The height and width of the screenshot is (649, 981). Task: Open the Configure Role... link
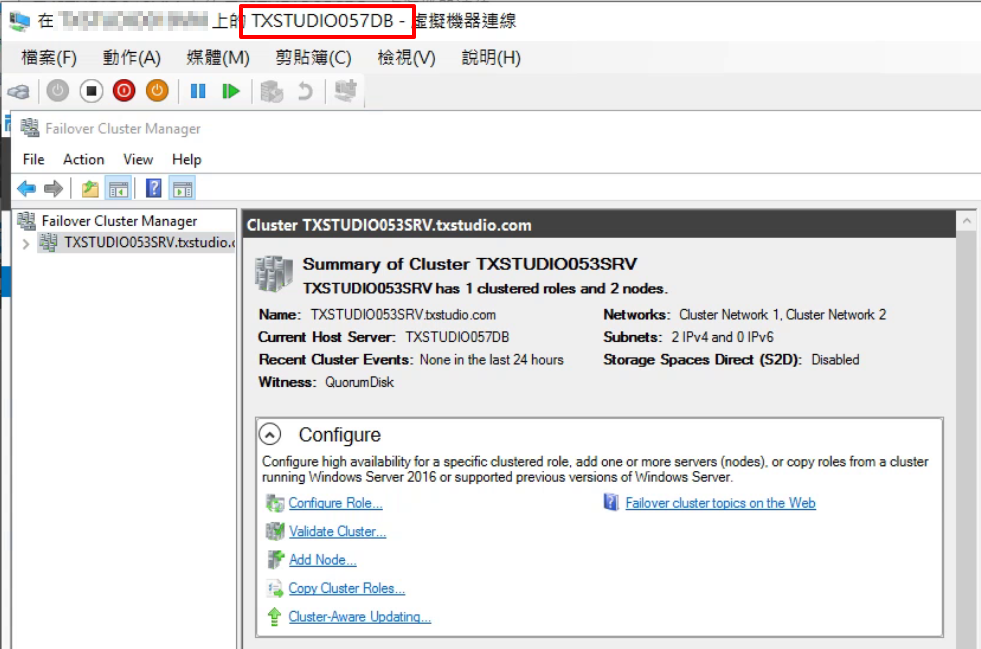click(x=335, y=503)
